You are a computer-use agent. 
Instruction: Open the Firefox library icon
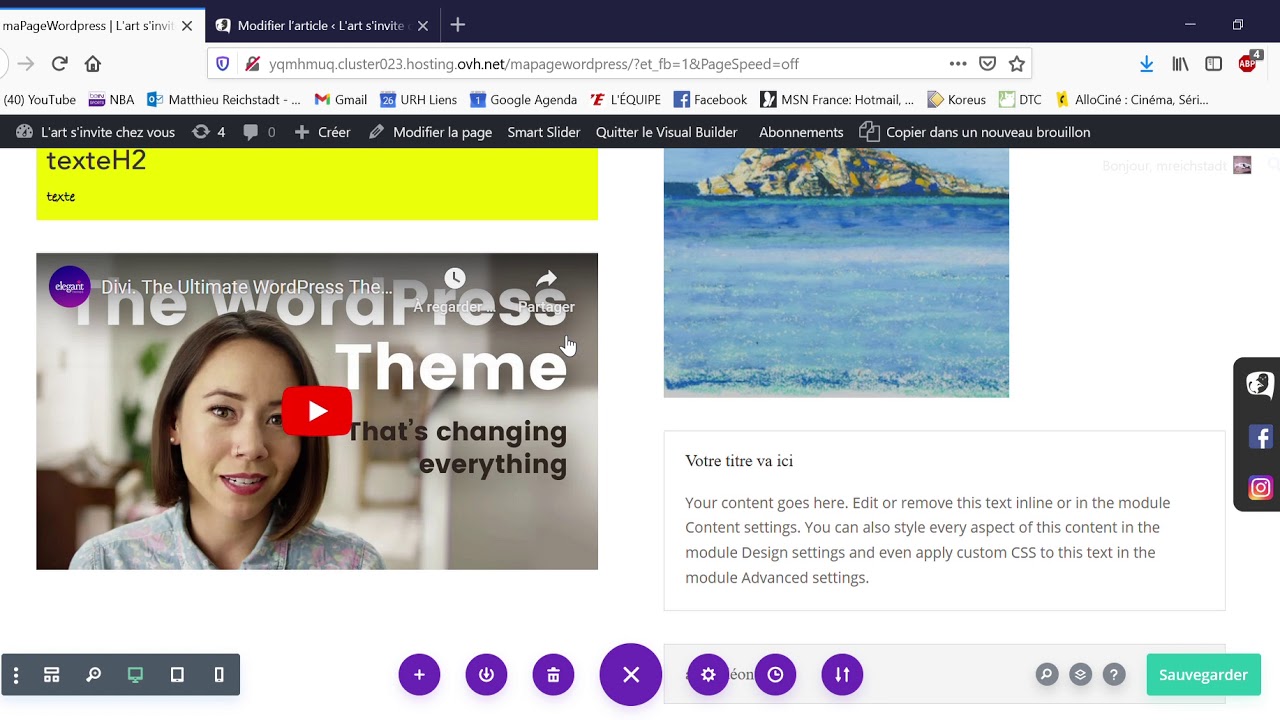(x=1181, y=64)
